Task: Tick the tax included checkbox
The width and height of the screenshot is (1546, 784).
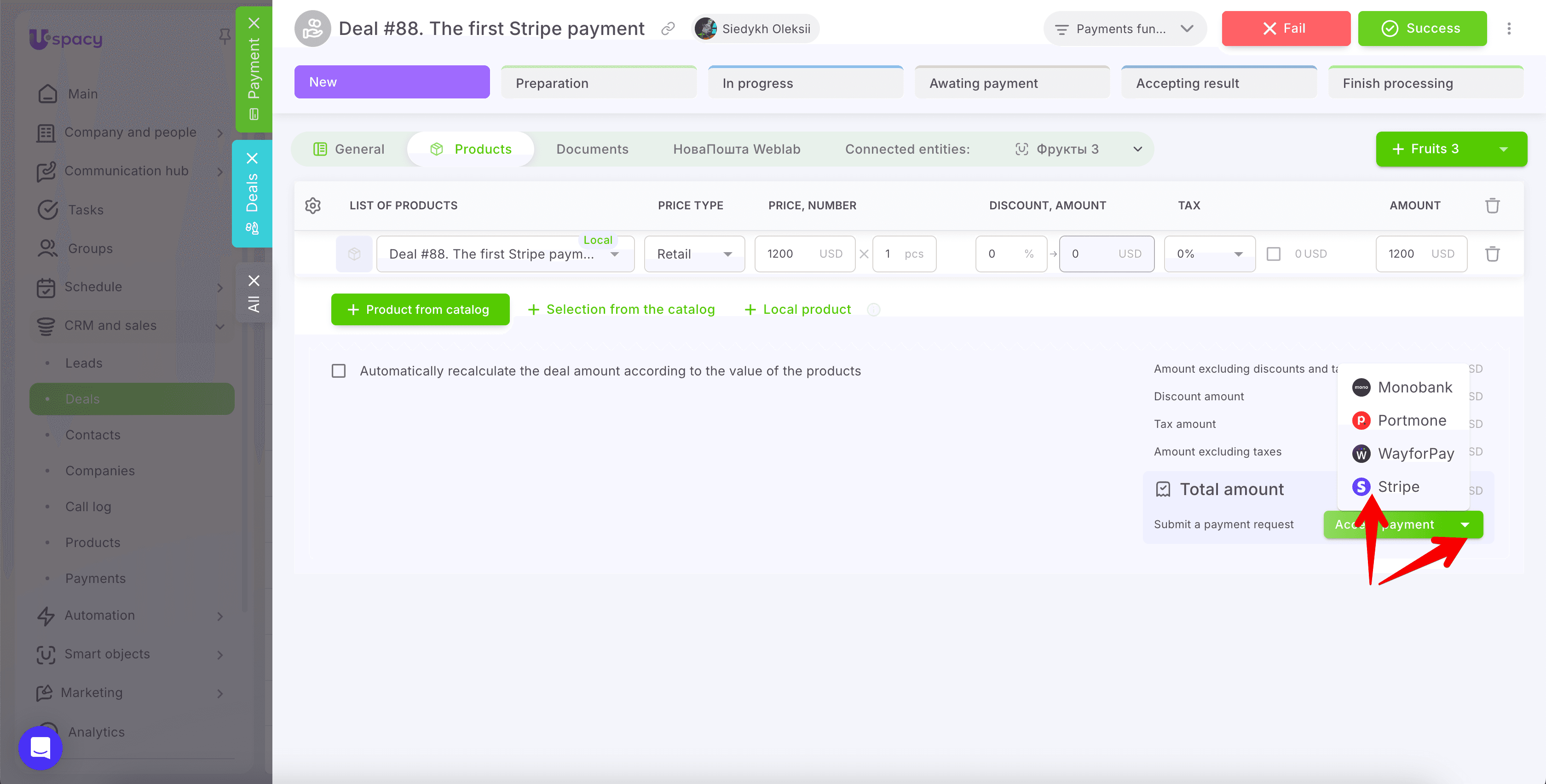Action: pyautogui.click(x=1274, y=254)
